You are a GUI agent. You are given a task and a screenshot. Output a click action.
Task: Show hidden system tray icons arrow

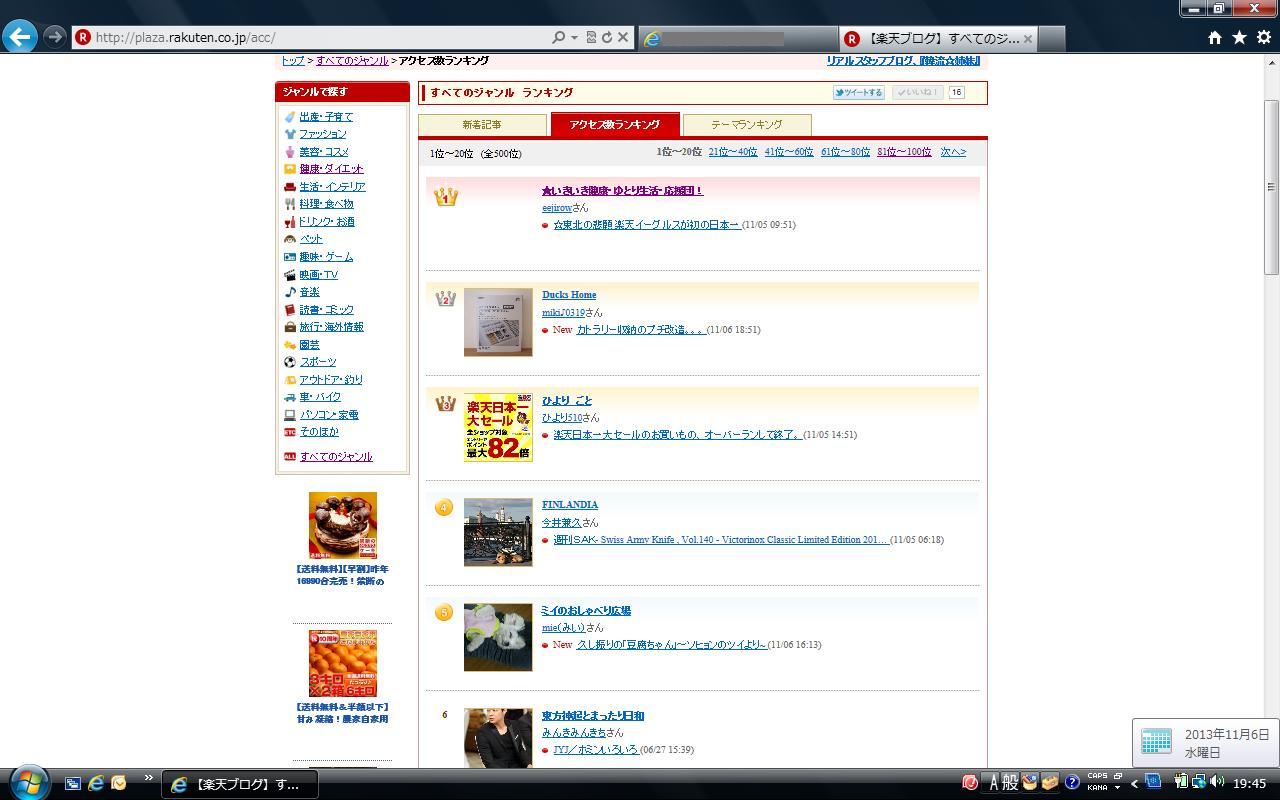point(1134,783)
